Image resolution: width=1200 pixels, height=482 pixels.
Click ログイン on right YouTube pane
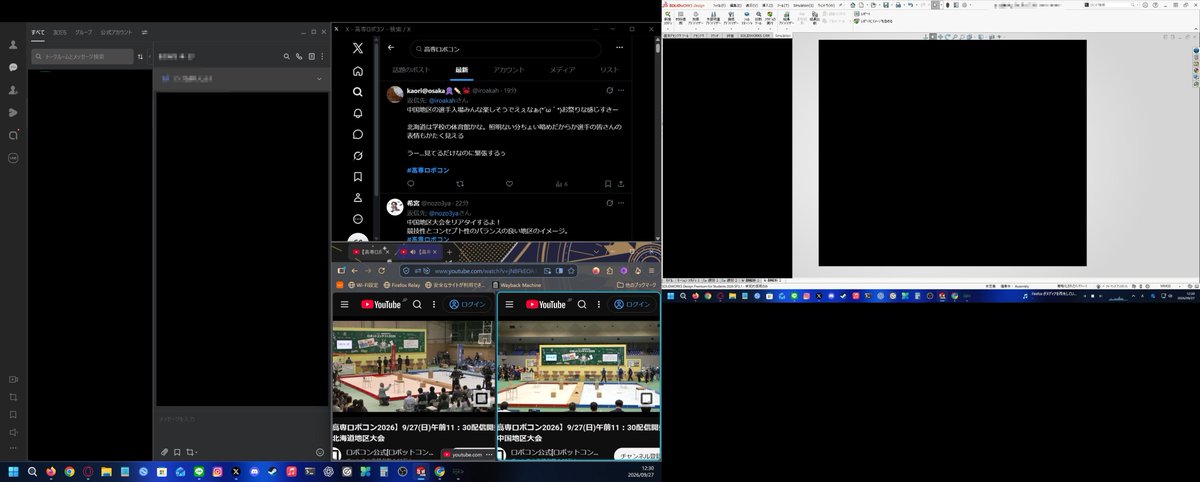click(632, 304)
